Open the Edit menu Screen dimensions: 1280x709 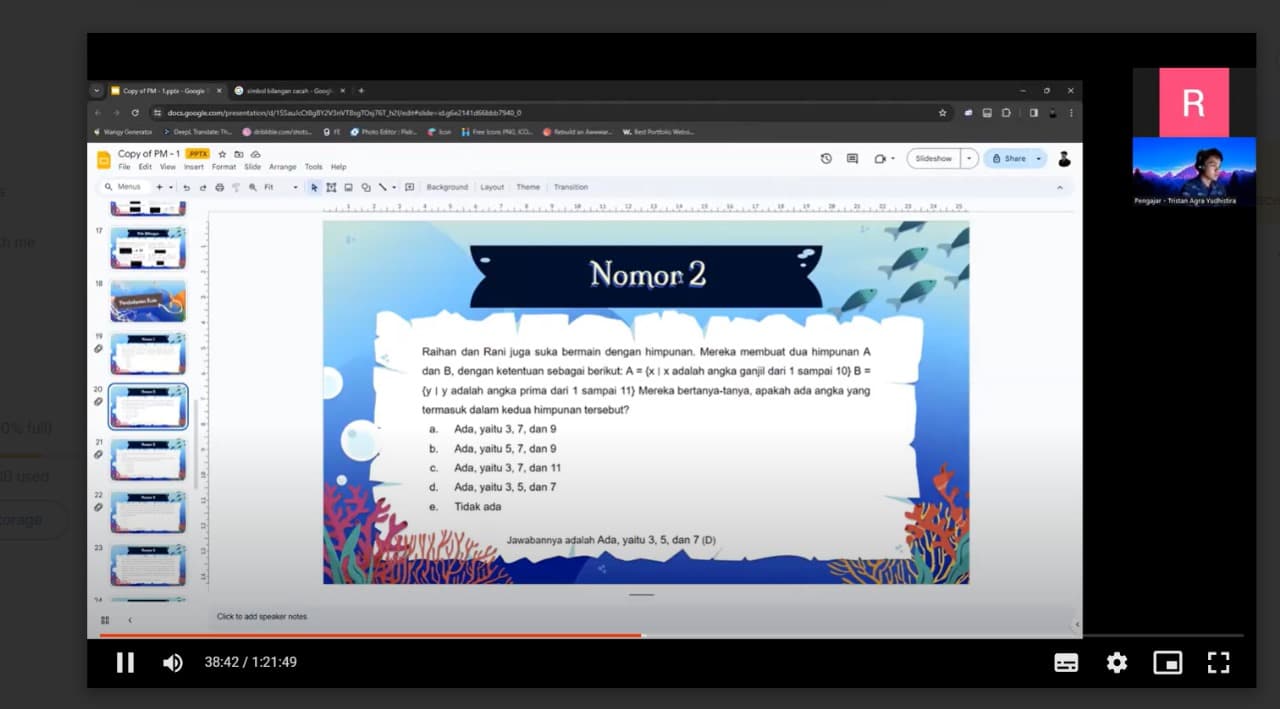point(145,167)
